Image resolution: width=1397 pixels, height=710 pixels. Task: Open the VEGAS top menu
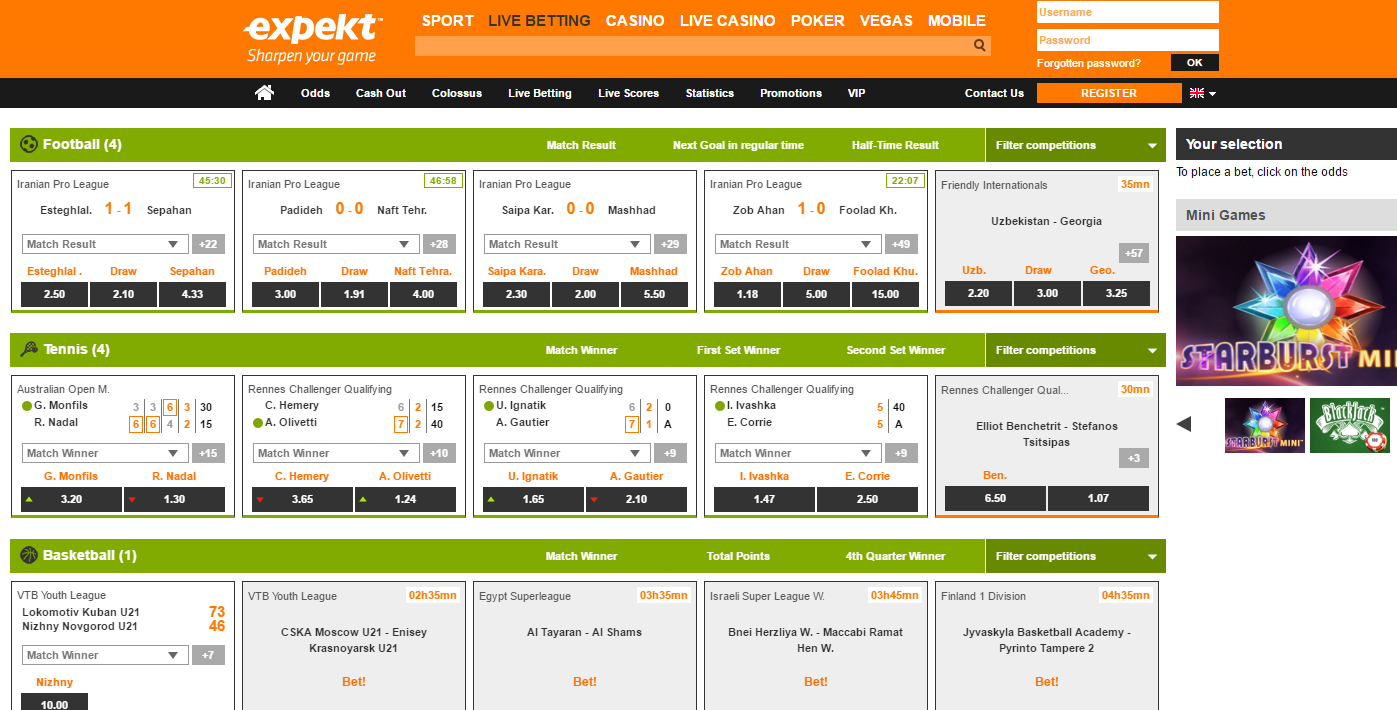tap(886, 21)
